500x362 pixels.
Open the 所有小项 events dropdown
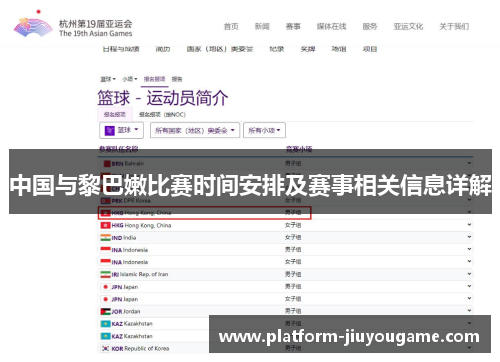[264, 130]
